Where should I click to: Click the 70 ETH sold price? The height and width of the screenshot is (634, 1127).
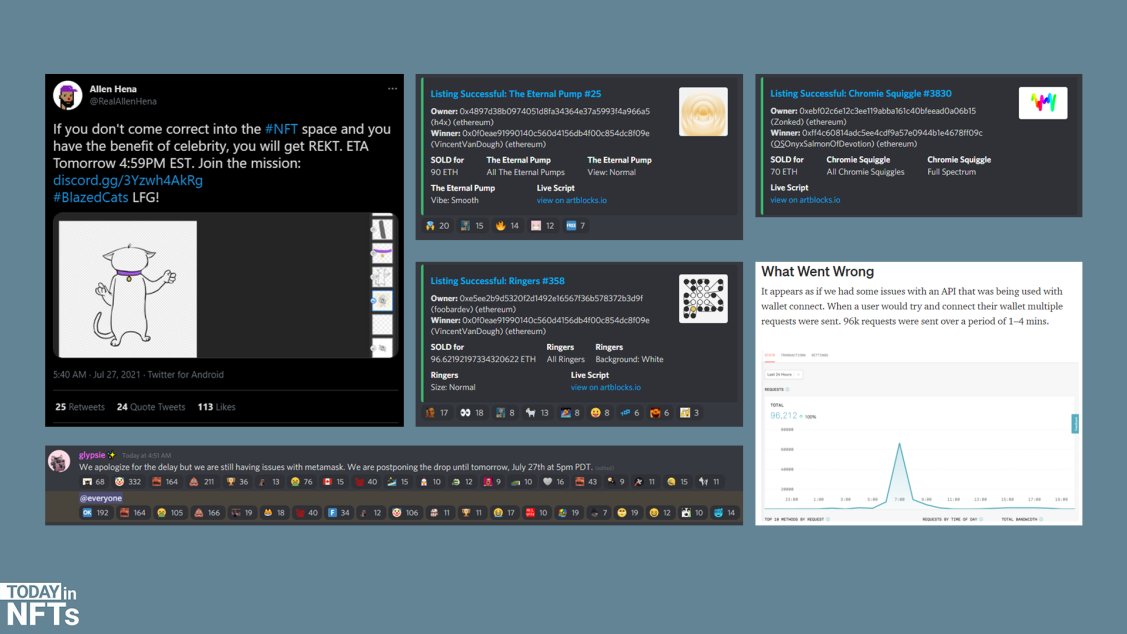pyautogui.click(x=784, y=172)
